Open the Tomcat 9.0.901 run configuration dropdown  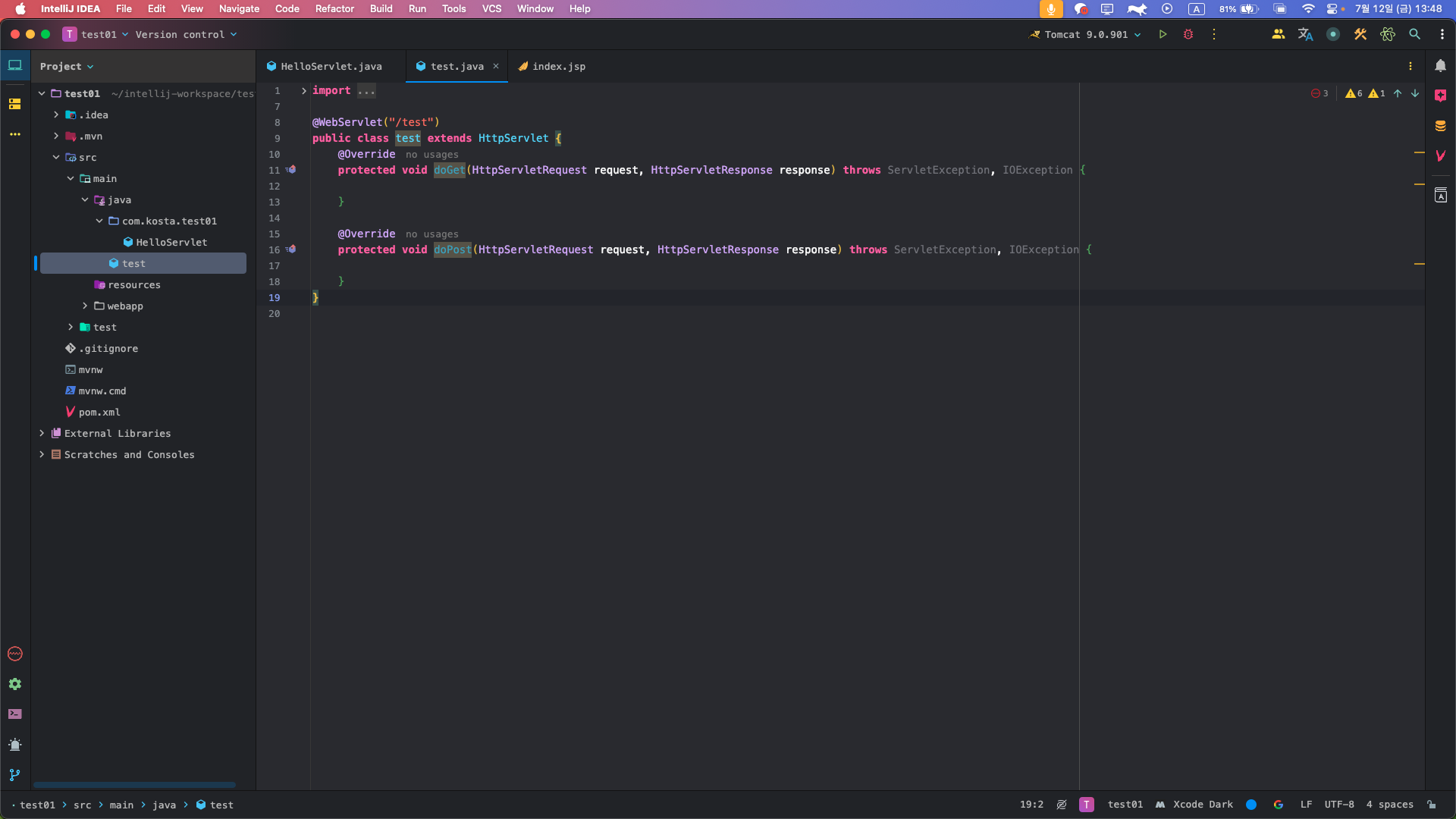click(1086, 35)
